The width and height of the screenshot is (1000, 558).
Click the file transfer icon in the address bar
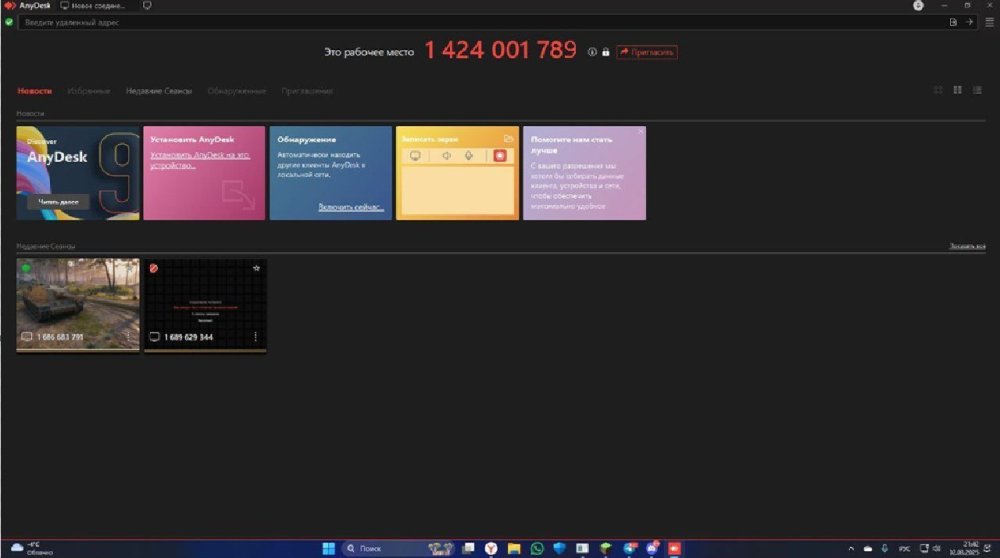click(x=953, y=22)
